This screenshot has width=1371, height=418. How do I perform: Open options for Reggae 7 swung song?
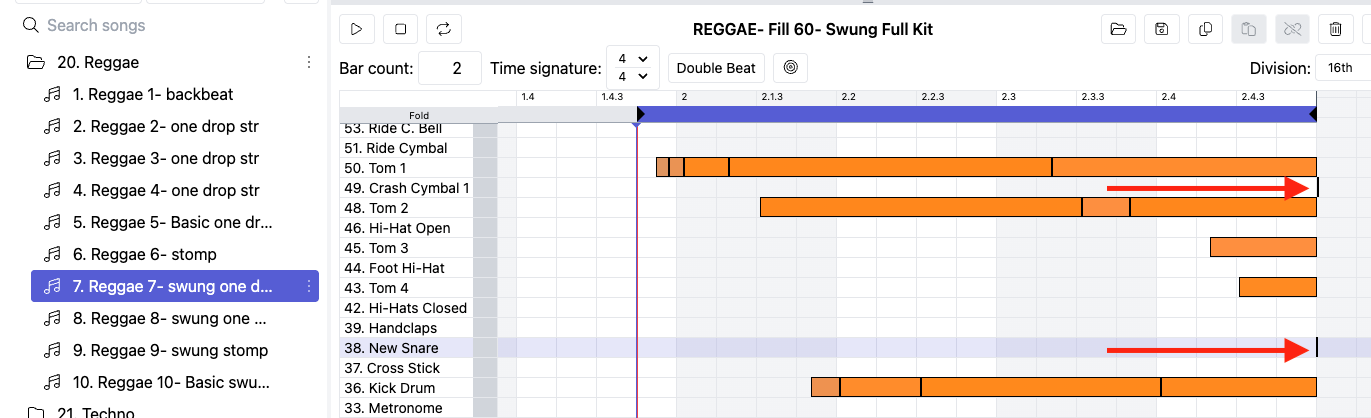pyautogui.click(x=309, y=287)
